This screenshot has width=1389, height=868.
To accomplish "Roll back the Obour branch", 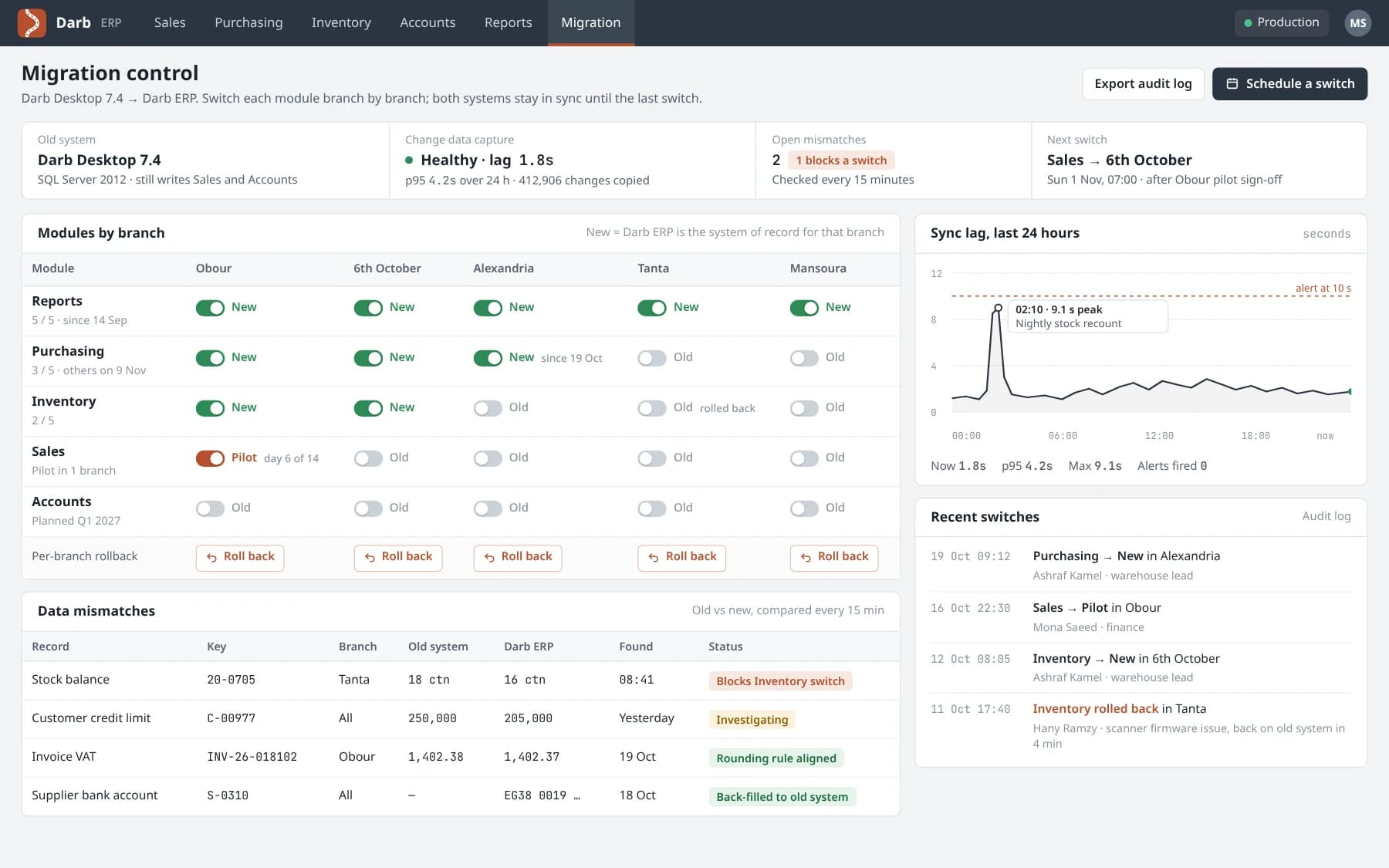I will pyautogui.click(x=240, y=557).
